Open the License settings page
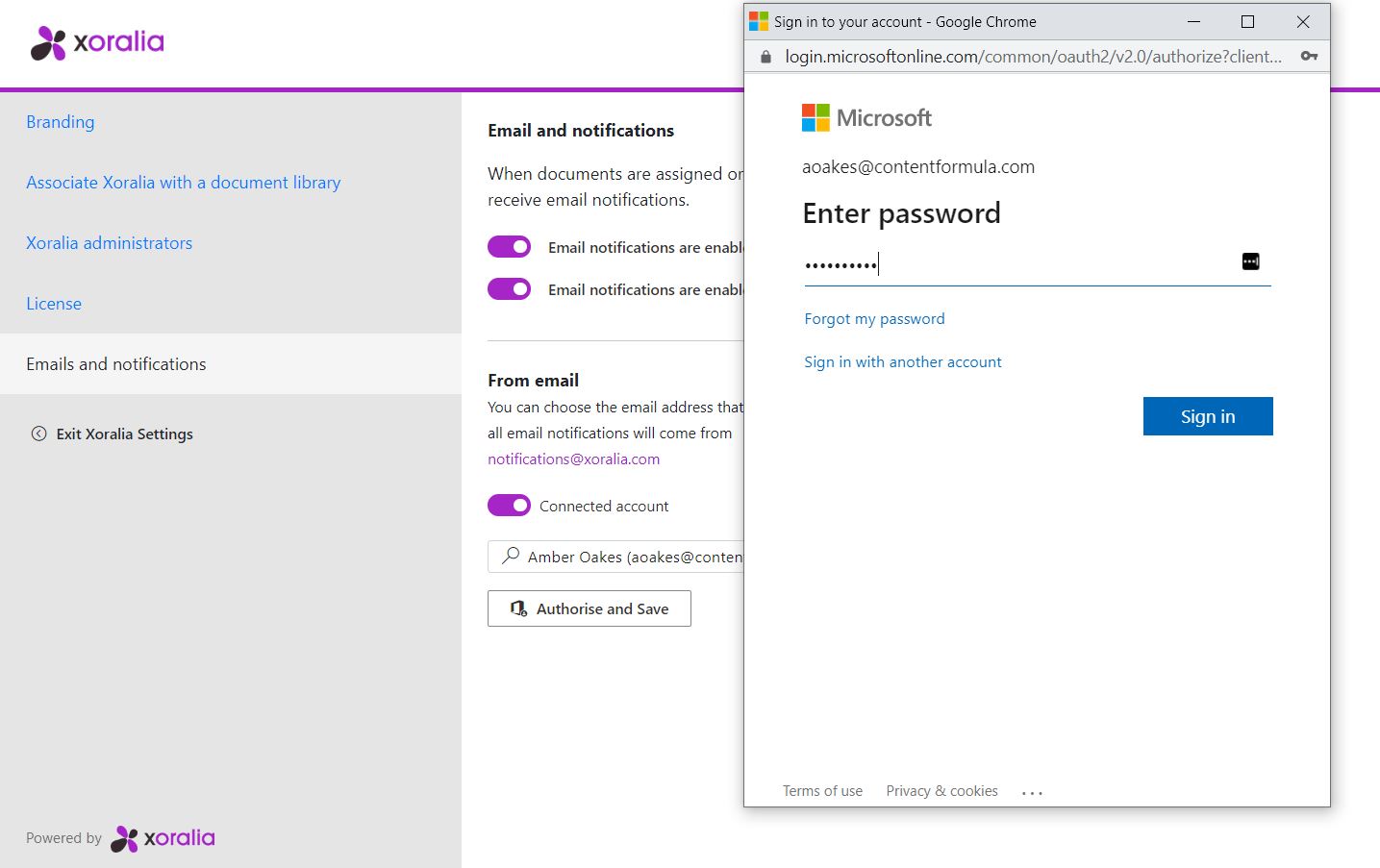 coord(54,304)
